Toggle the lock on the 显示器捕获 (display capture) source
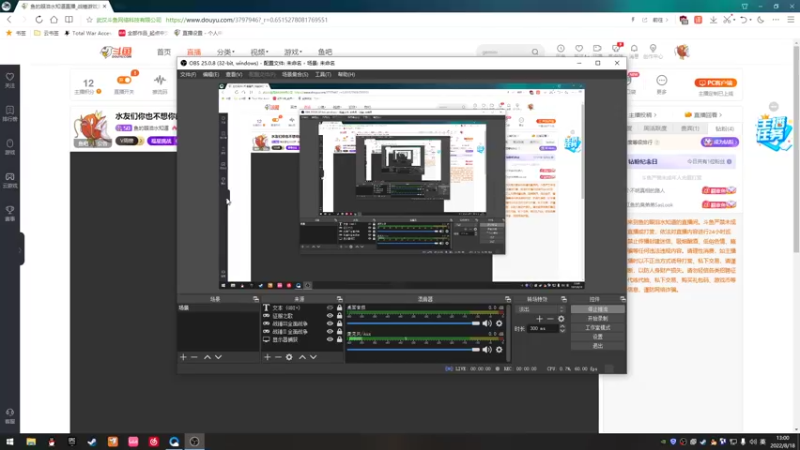The image size is (800, 450). pos(339,339)
